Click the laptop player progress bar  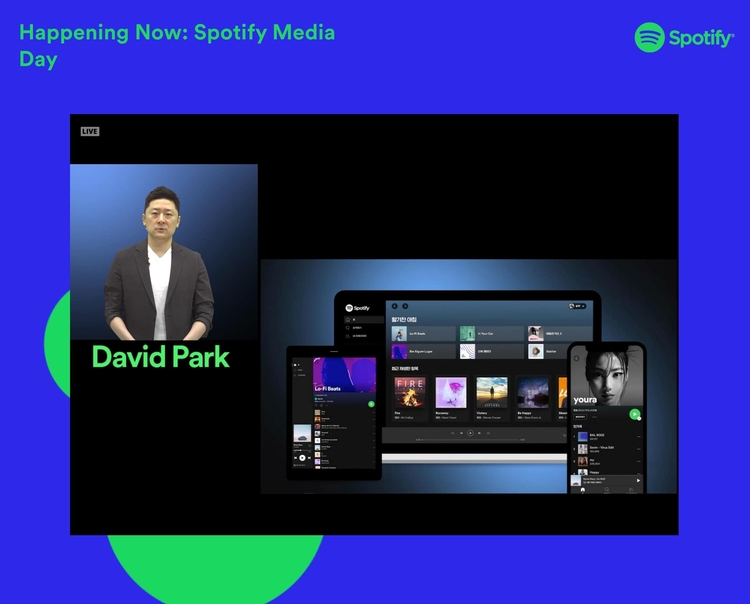coord(470,440)
